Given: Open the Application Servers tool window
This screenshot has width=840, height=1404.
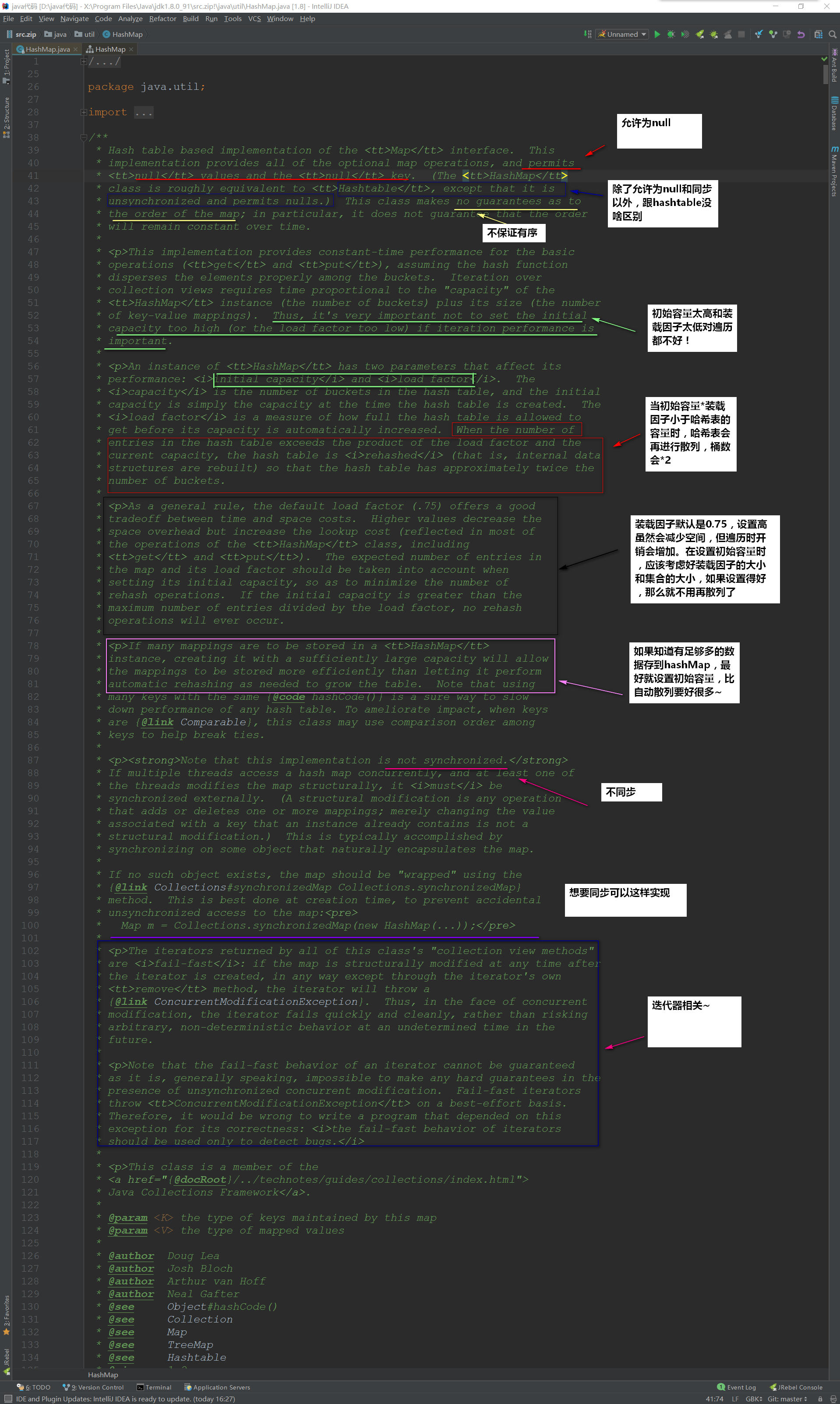Looking at the screenshot, I should pyautogui.click(x=217, y=1387).
